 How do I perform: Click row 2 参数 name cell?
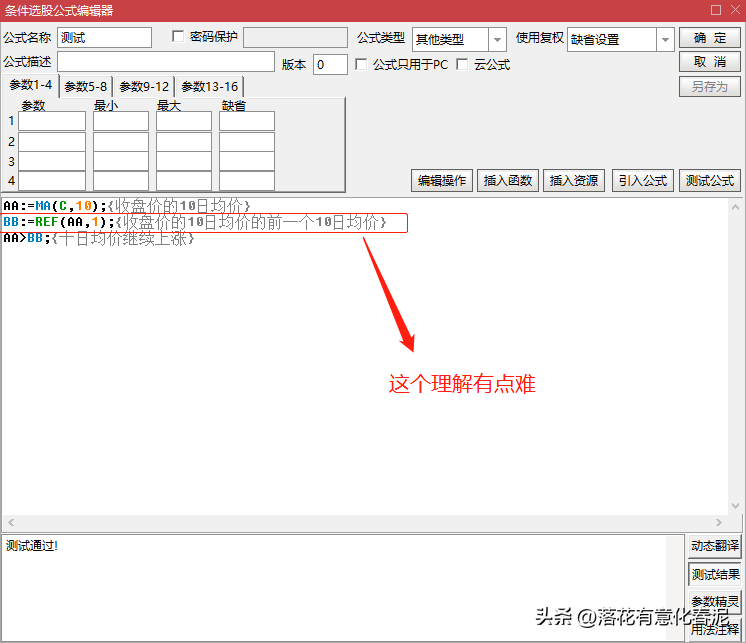[x=52, y=142]
